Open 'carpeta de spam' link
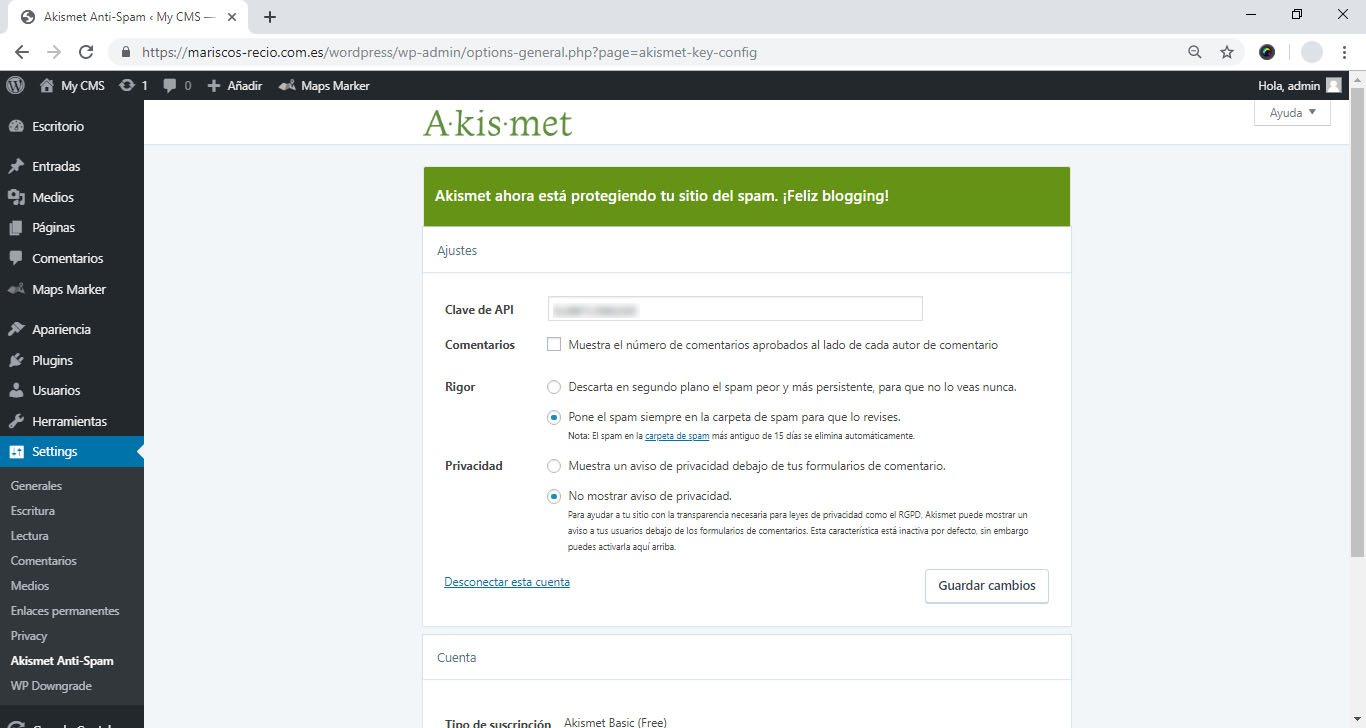1366x728 pixels. coord(677,436)
